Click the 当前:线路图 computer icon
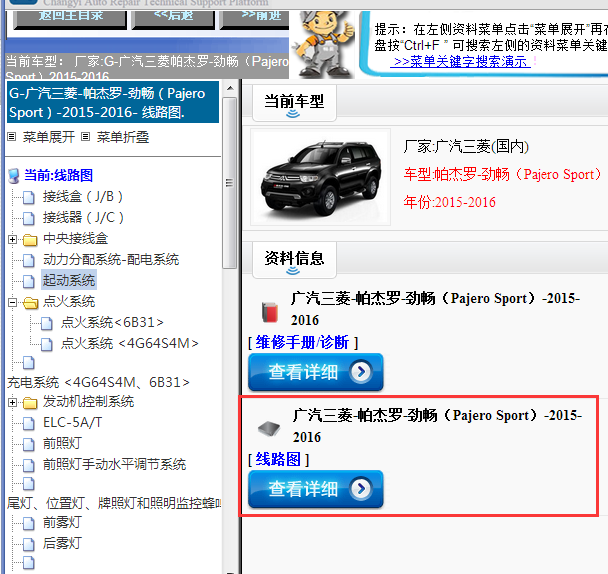608x574 pixels. (x=14, y=175)
